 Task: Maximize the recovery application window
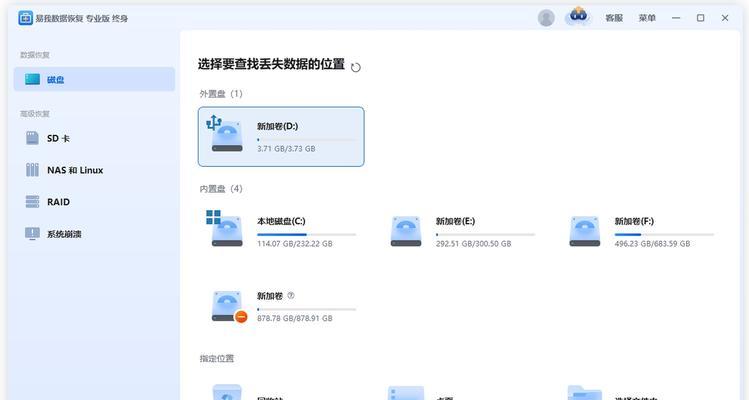(700, 18)
